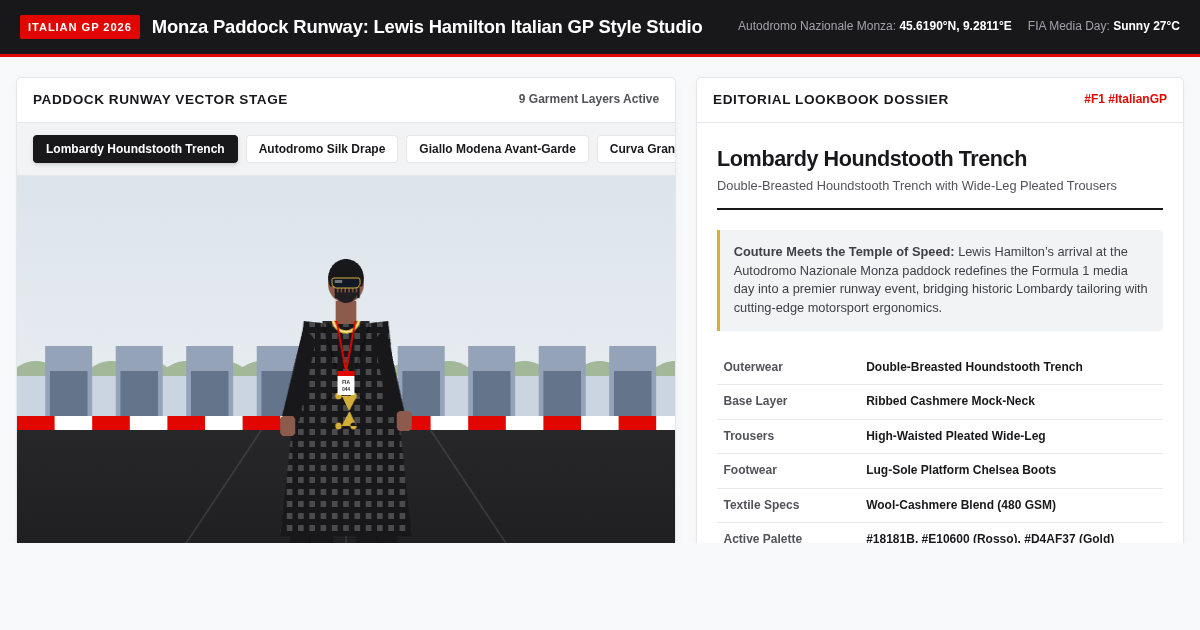This screenshot has width=1200, height=630.
Task: Select the Lombardy Houndstooth Trench tab
Action: [x=135, y=149]
